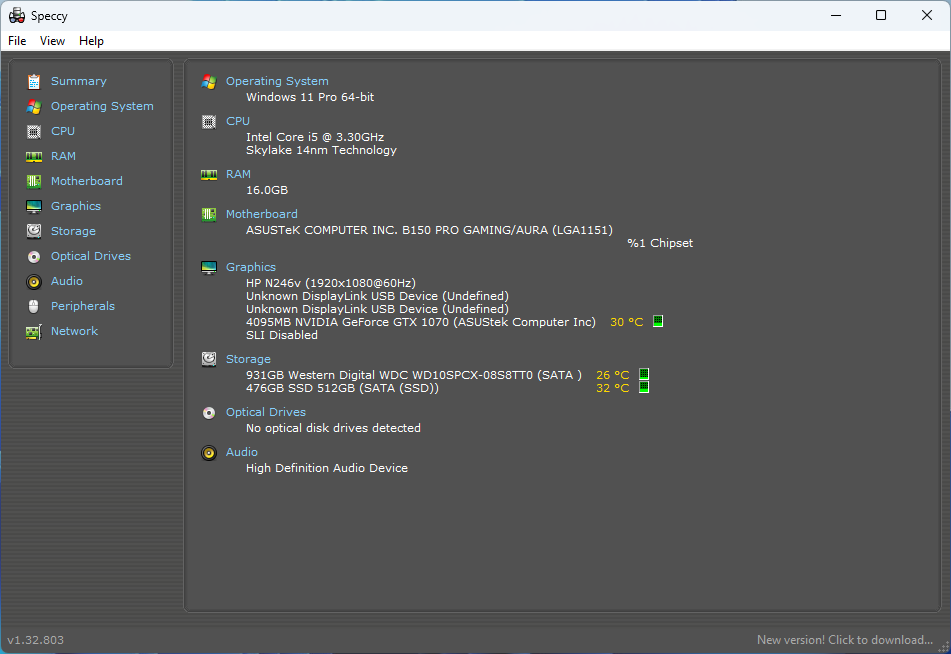
Task: Click the 931GB Western Digital drive line
Action: pos(413,375)
